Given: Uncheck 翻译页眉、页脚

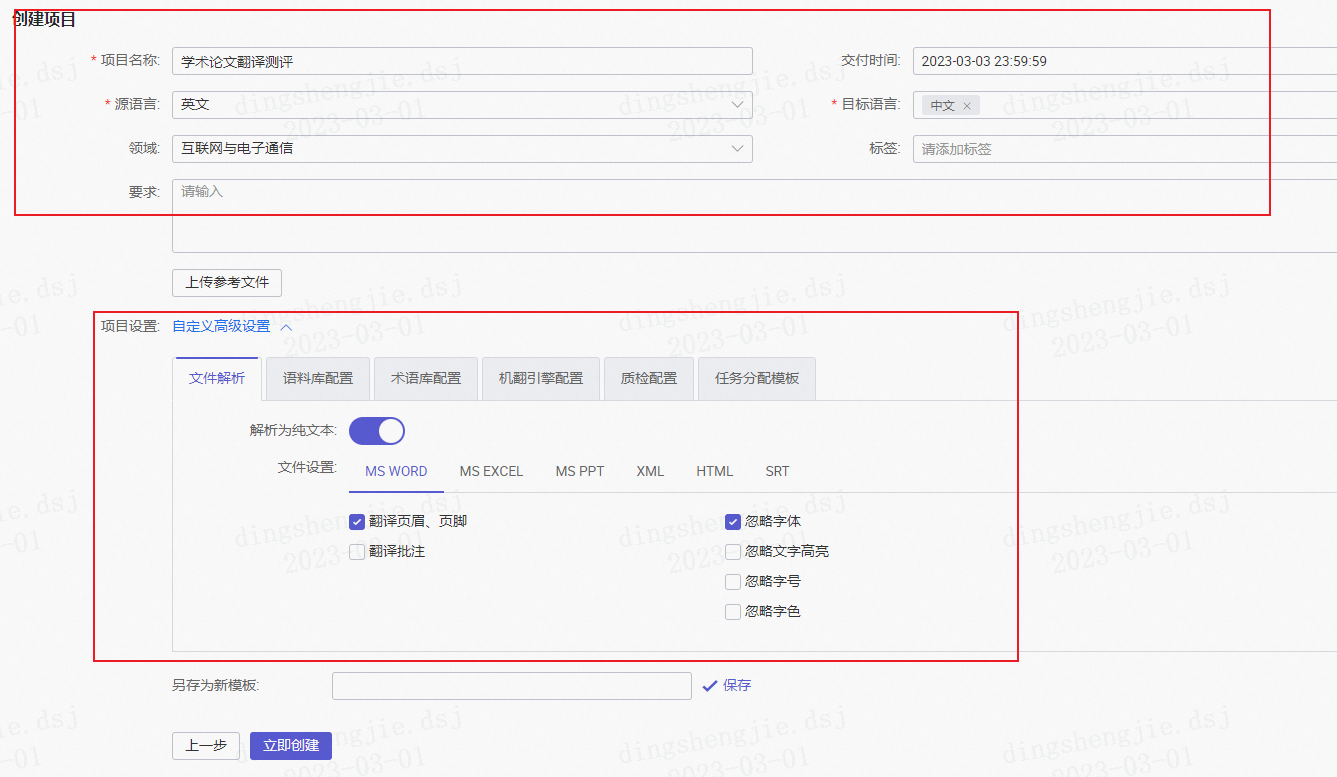Looking at the screenshot, I should coord(357,521).
